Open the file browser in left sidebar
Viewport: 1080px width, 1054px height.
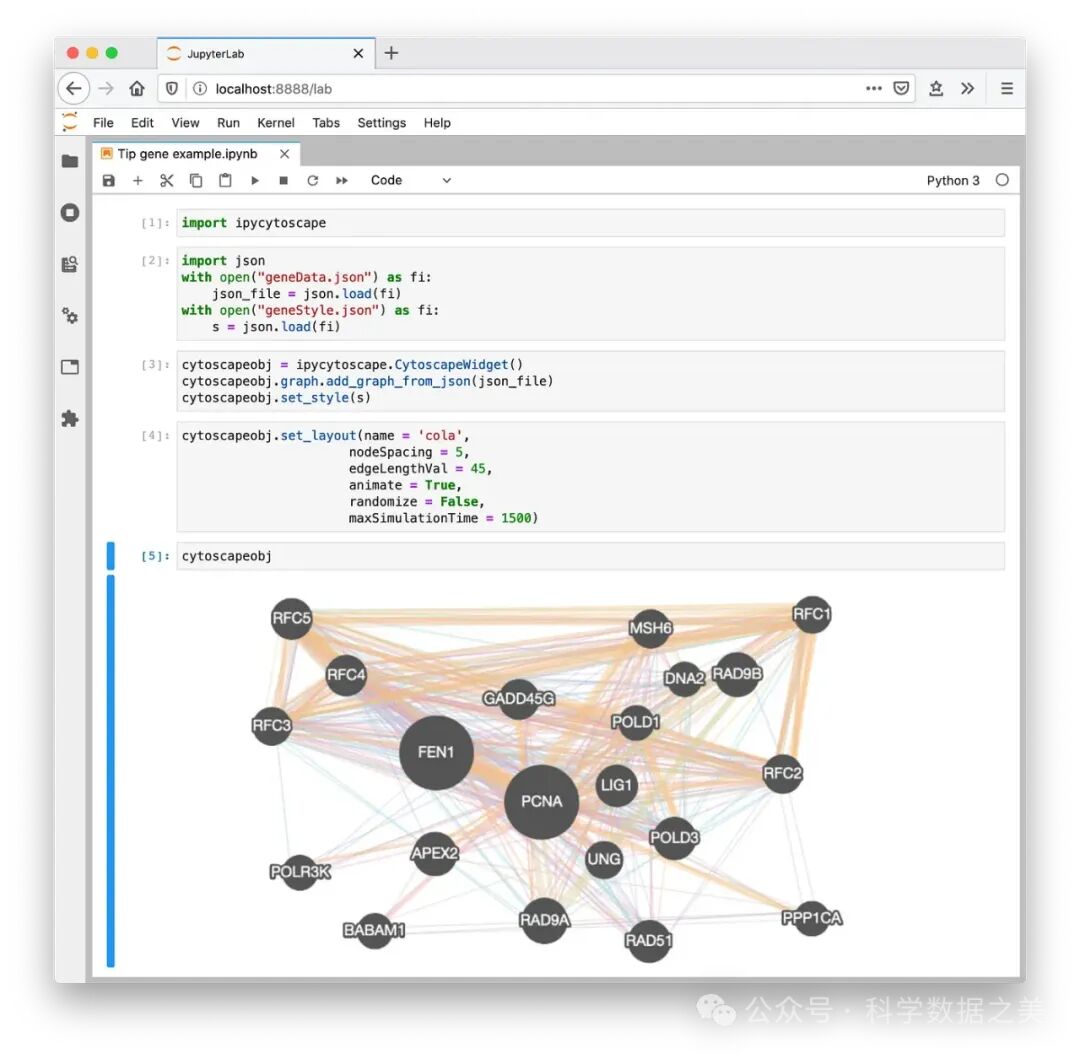70,161
